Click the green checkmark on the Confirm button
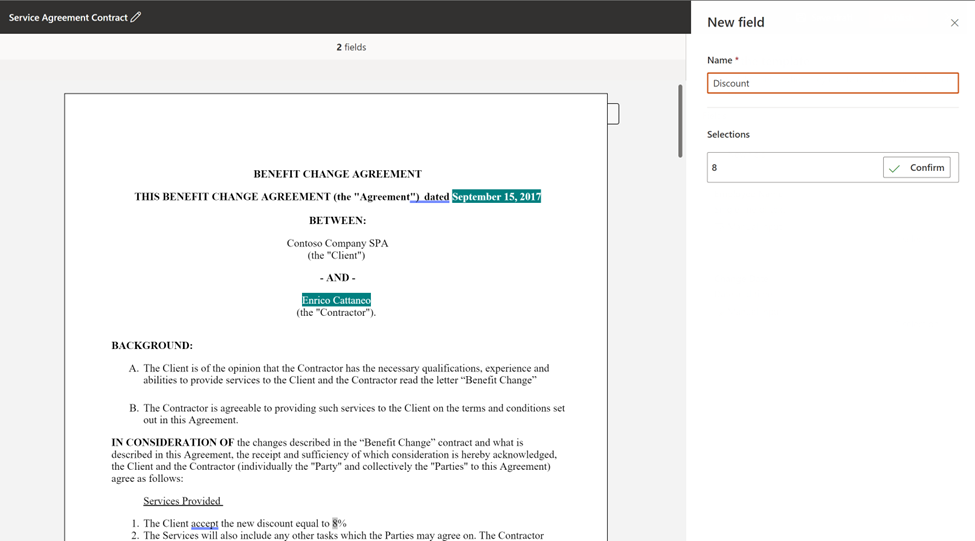 point(895,168)
